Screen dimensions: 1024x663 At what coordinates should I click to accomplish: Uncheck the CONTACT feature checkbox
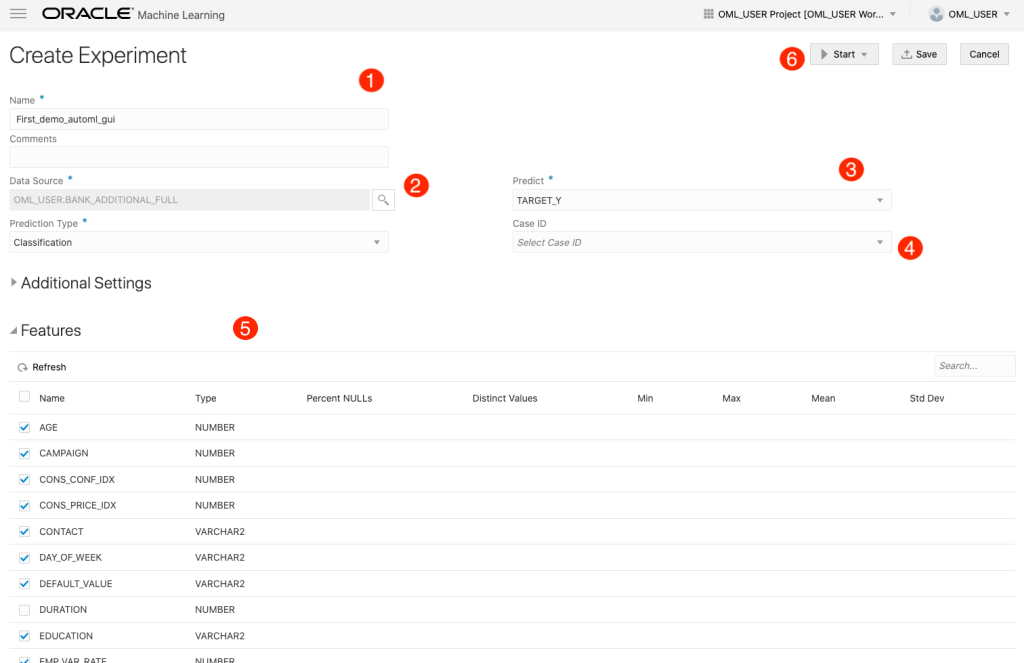pos(24,531)
